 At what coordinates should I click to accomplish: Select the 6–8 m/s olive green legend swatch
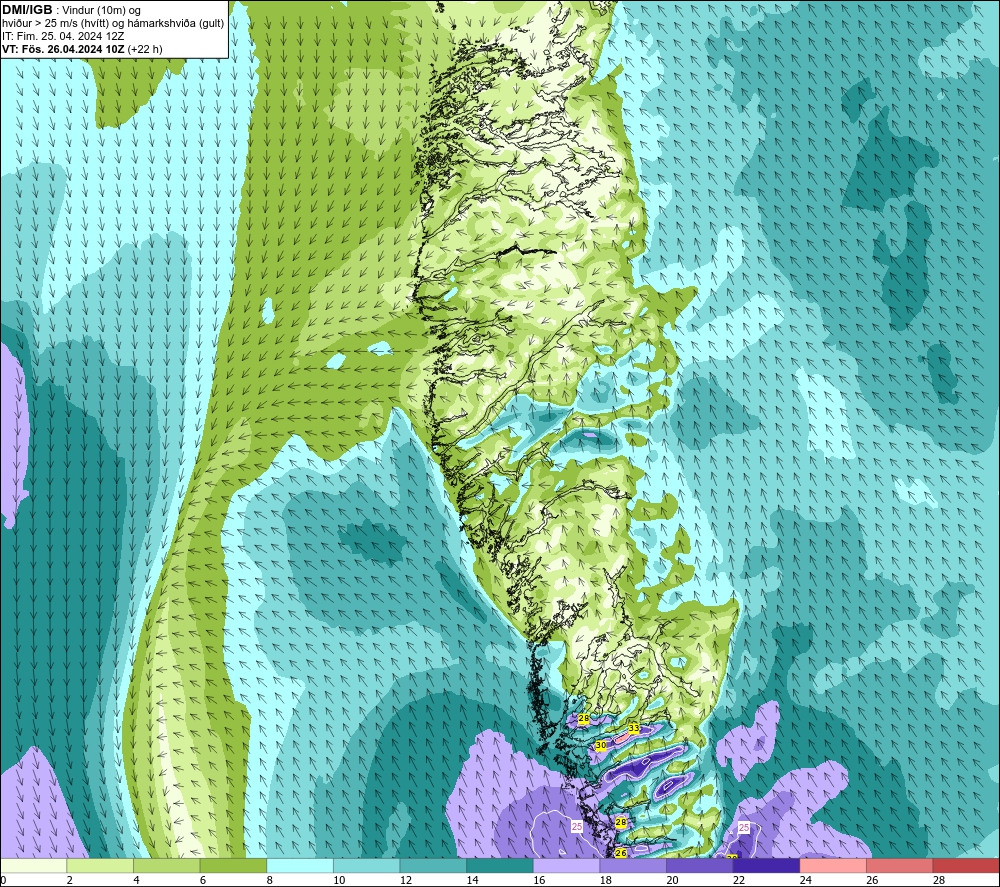coord(233,865)
